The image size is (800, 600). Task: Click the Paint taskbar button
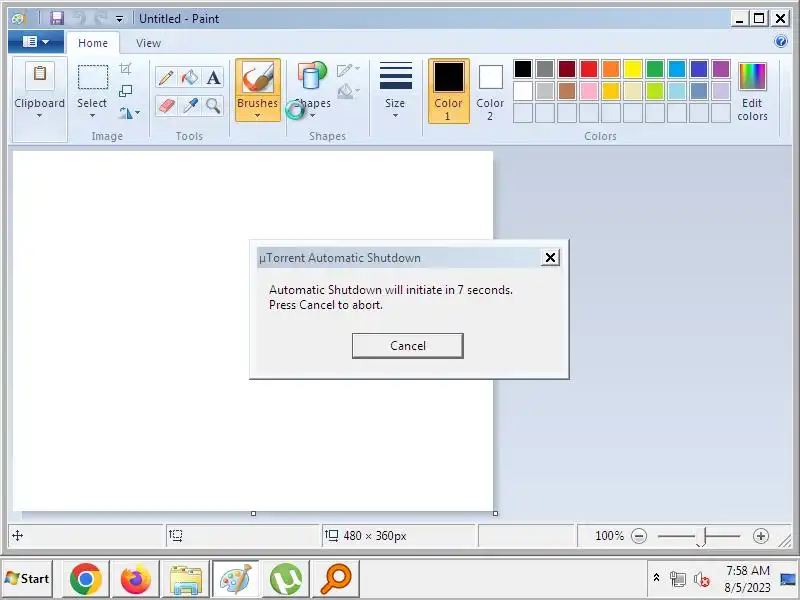point(236,579)
